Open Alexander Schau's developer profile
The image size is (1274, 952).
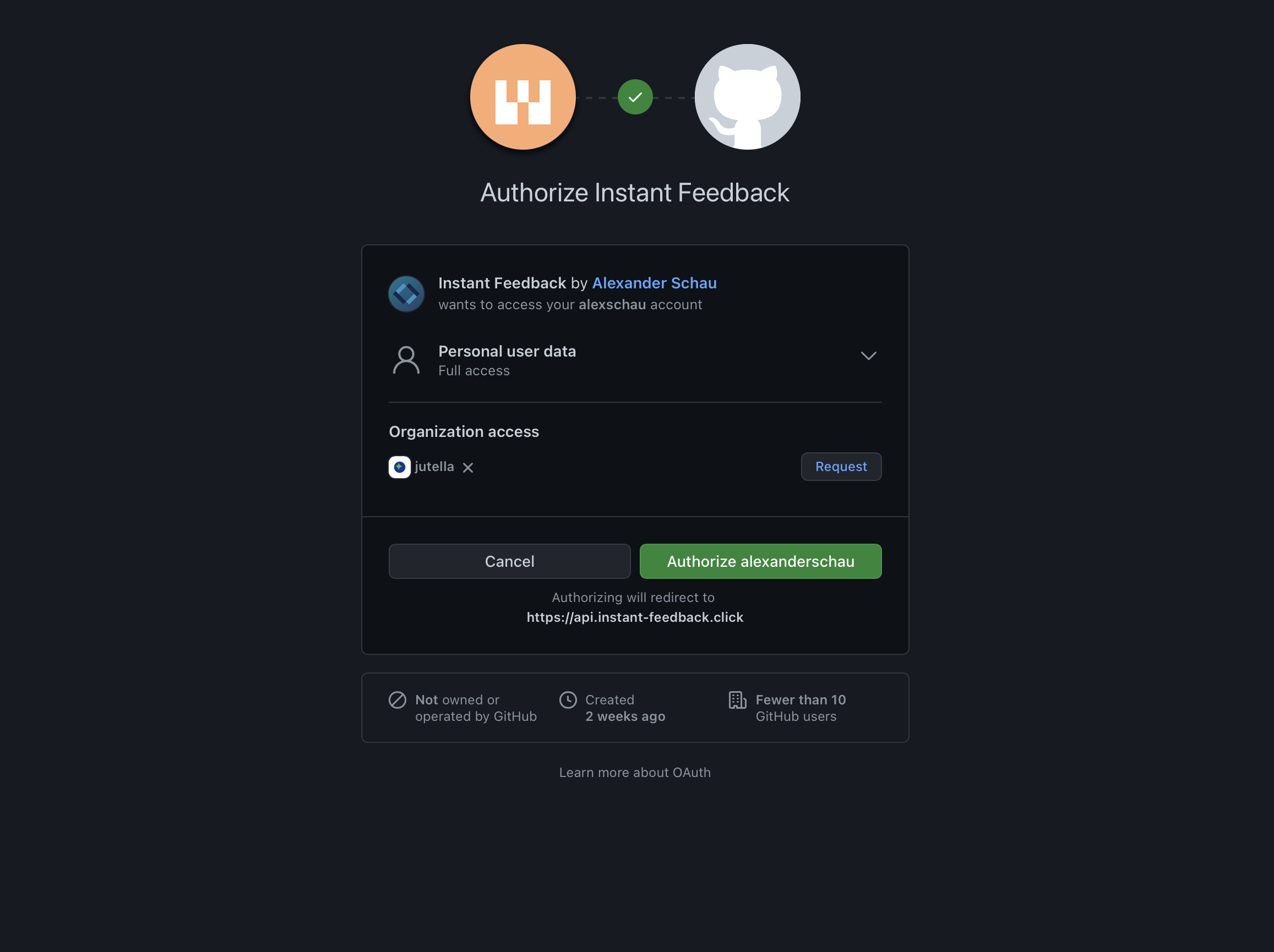point(654,283)
